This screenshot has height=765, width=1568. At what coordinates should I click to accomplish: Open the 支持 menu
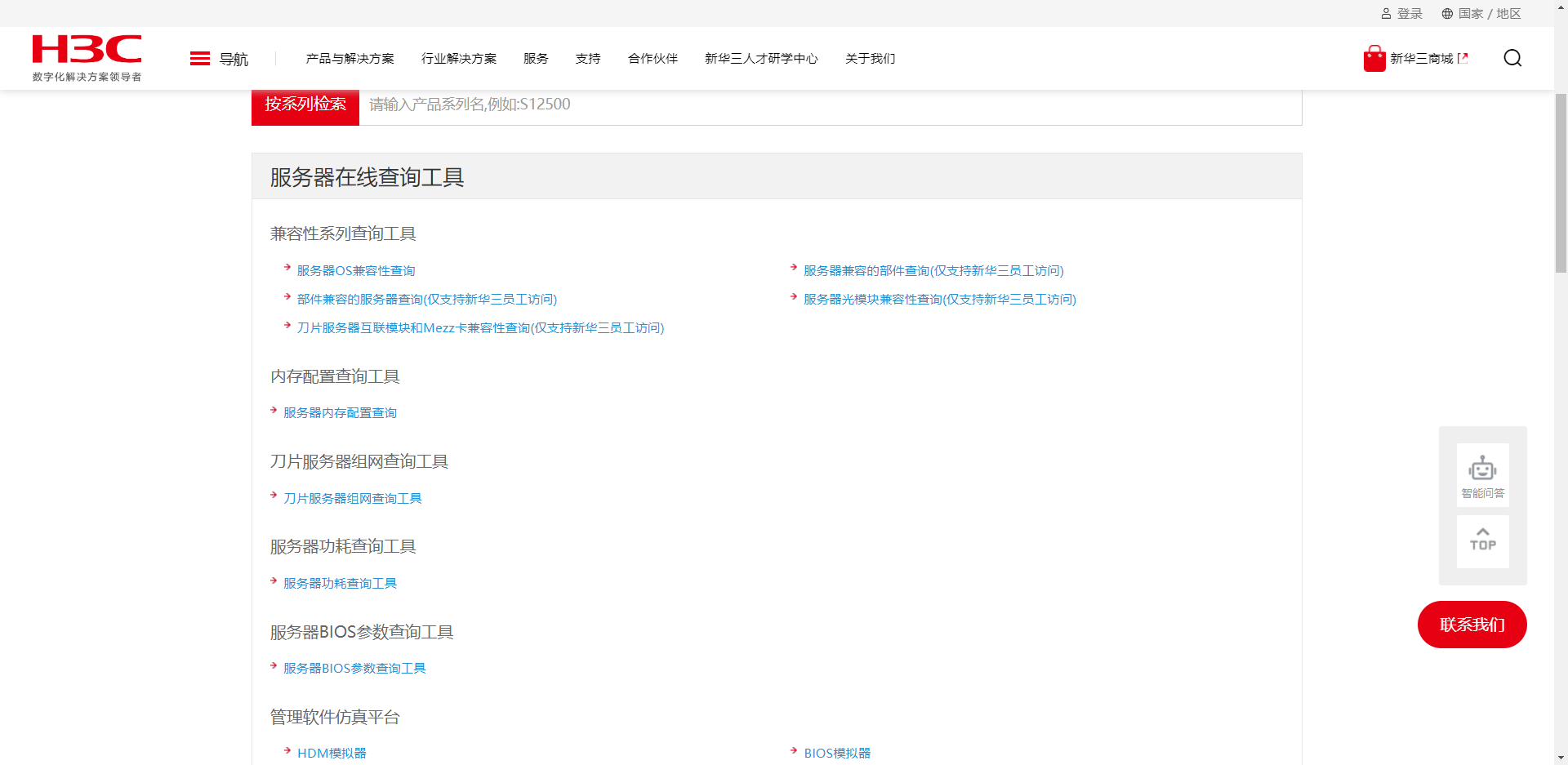point(588,59)
